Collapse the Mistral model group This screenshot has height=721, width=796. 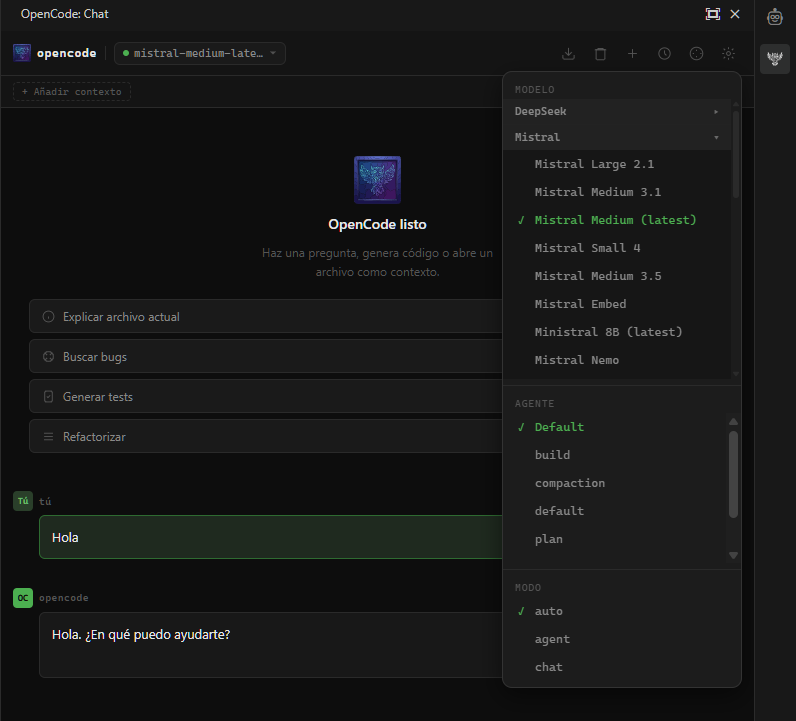click(617, 138)
